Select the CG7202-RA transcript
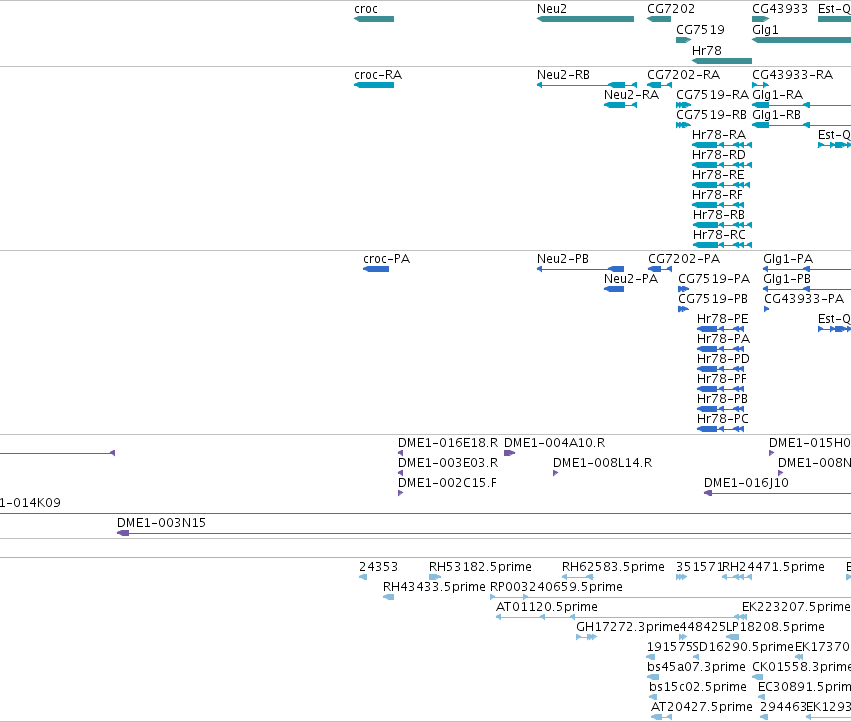Viewport: 851px width, 722px height. (659, 85)
